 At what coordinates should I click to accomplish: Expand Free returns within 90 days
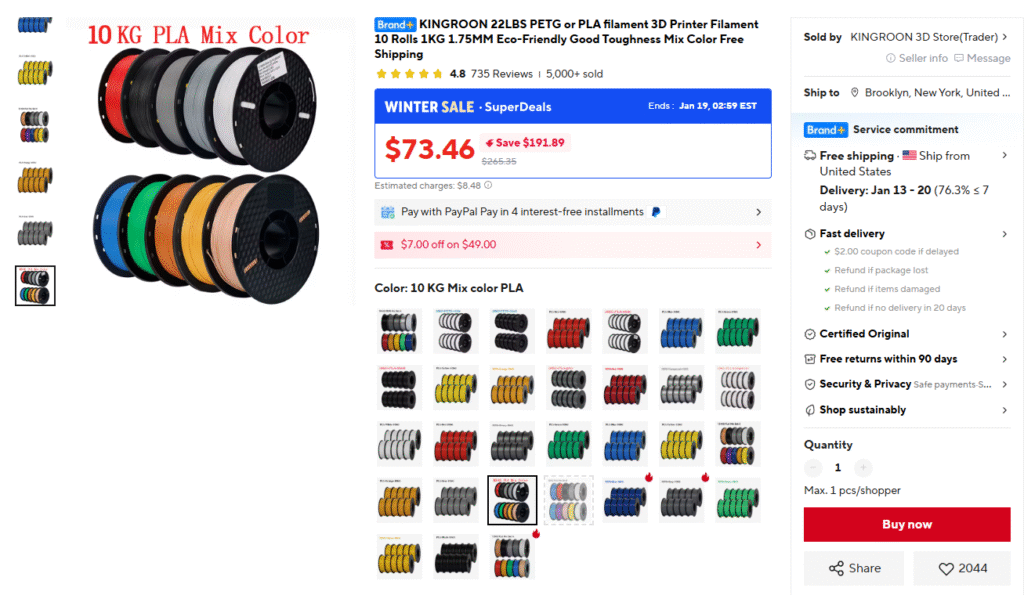(x=906, y=359)
